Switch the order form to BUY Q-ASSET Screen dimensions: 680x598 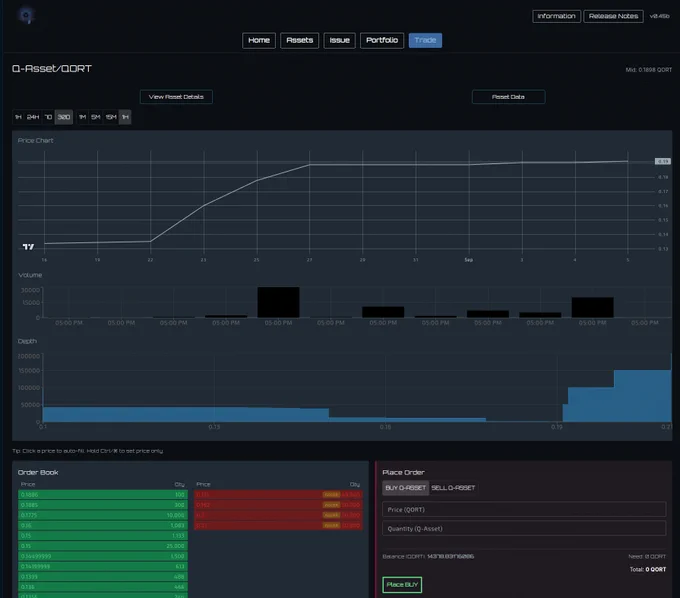(405, 488)
